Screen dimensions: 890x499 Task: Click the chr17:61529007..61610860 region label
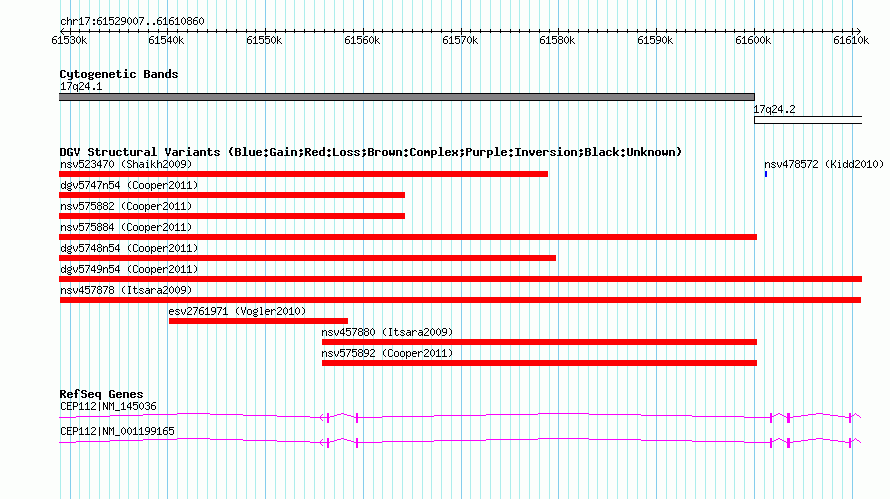[132, 21]
